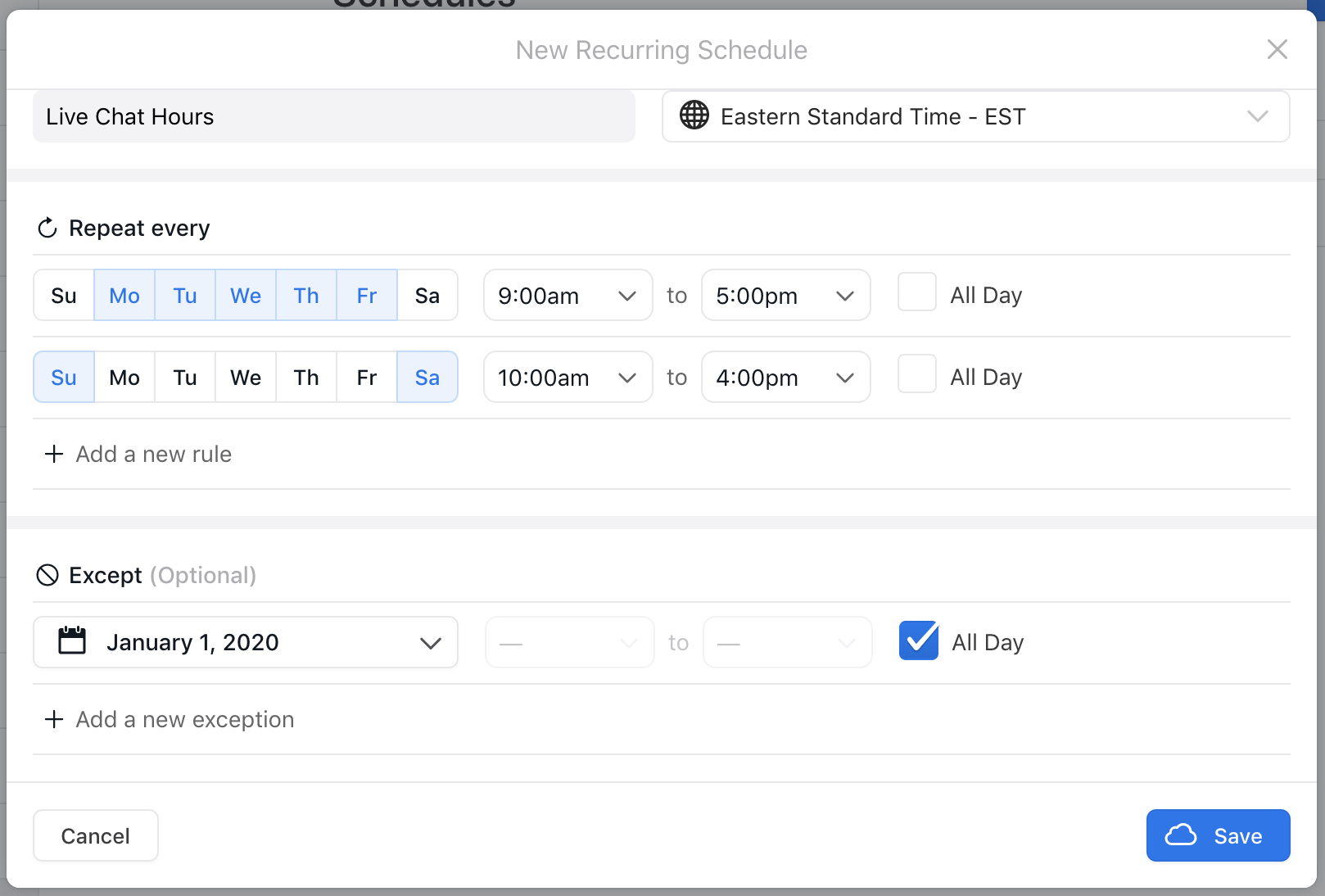Toggle Sa in the first weekday rule

pyautogui.click(x=427, y=296)
